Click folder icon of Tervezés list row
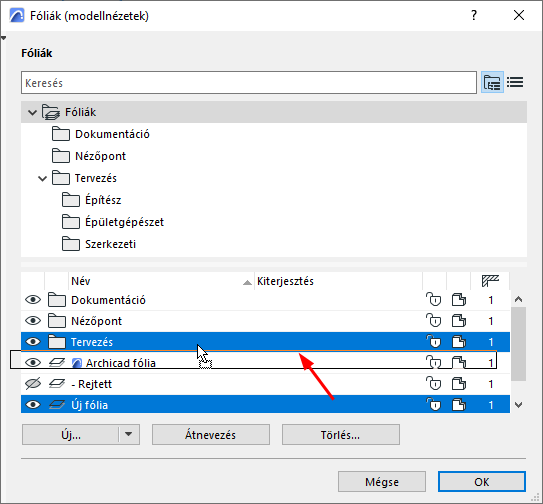The height and width of the screenshot is (504, 543). pyautogui.click(x=57, y=342)
